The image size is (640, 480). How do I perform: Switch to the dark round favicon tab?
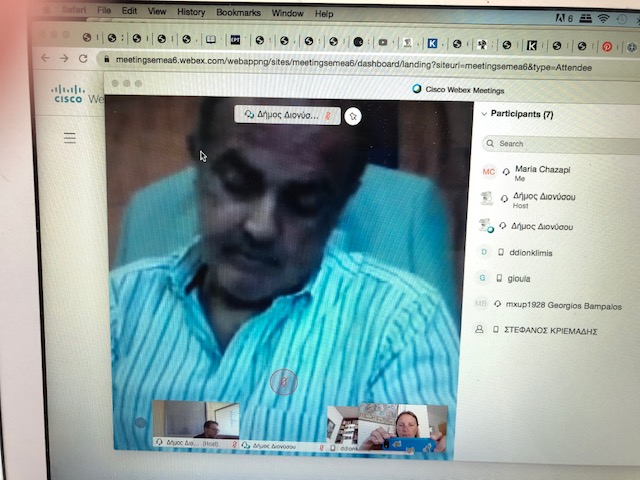(x=358, y=42)
